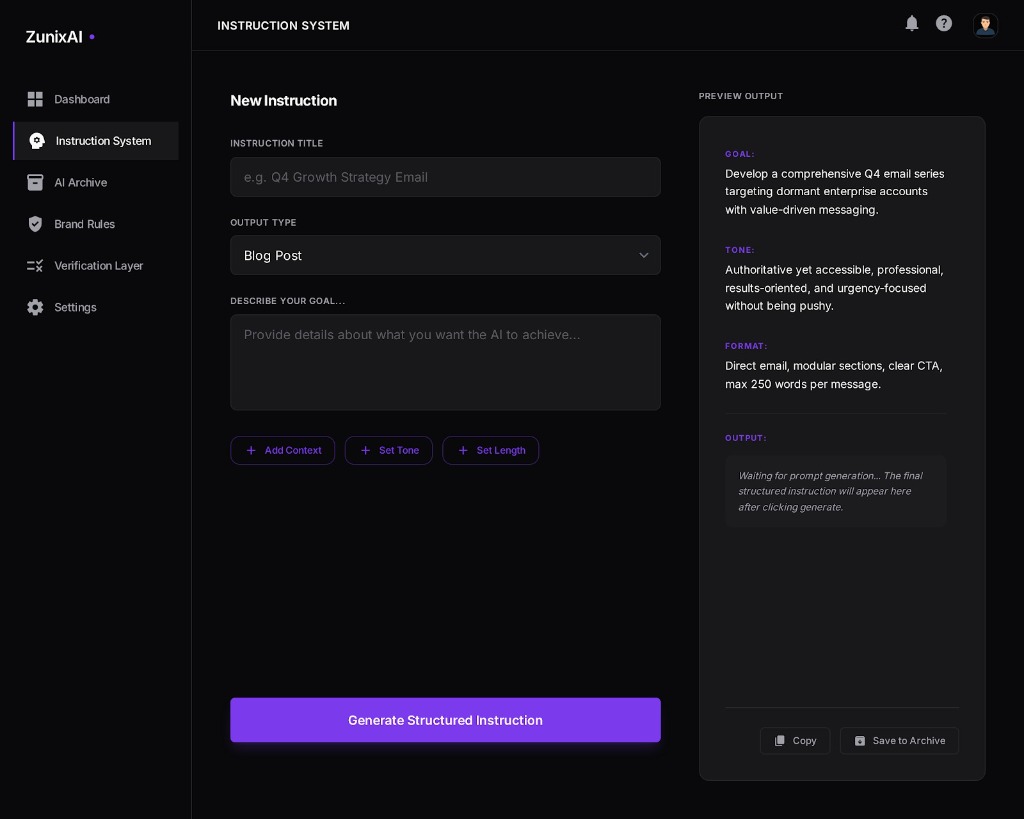1024x819 pixels.
Task: Expand the Blog Post chevron arrow
Action: click(645, 255)
